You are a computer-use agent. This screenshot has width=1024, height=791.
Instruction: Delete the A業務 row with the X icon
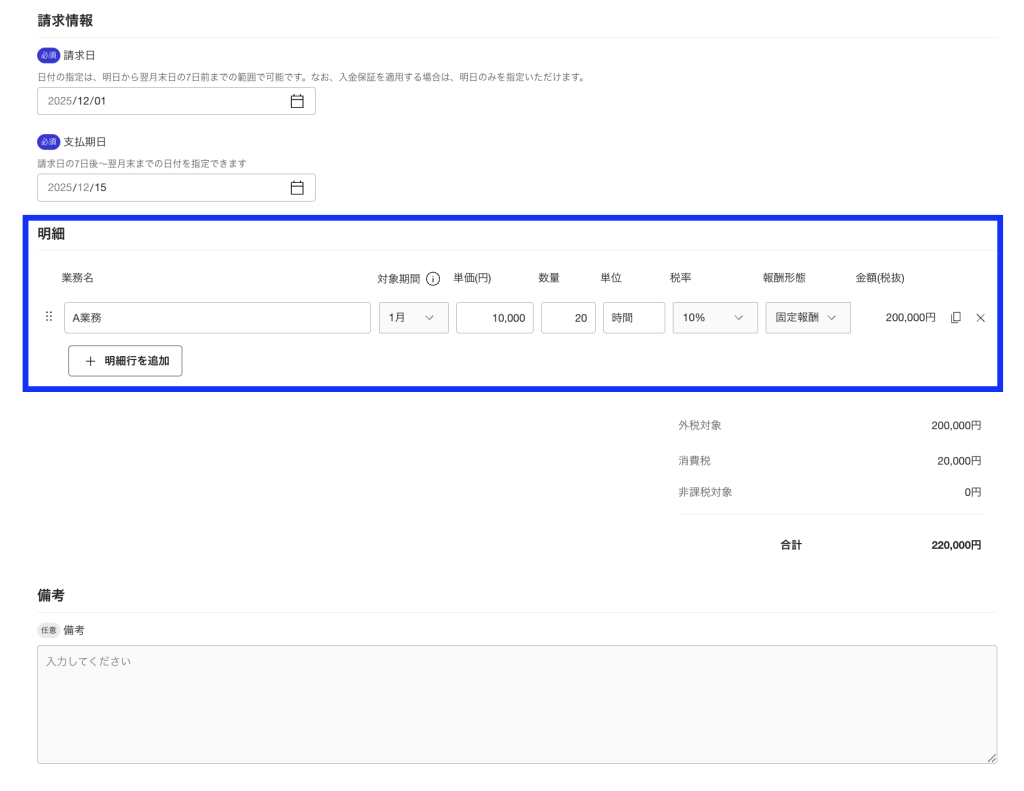(980, 318)
